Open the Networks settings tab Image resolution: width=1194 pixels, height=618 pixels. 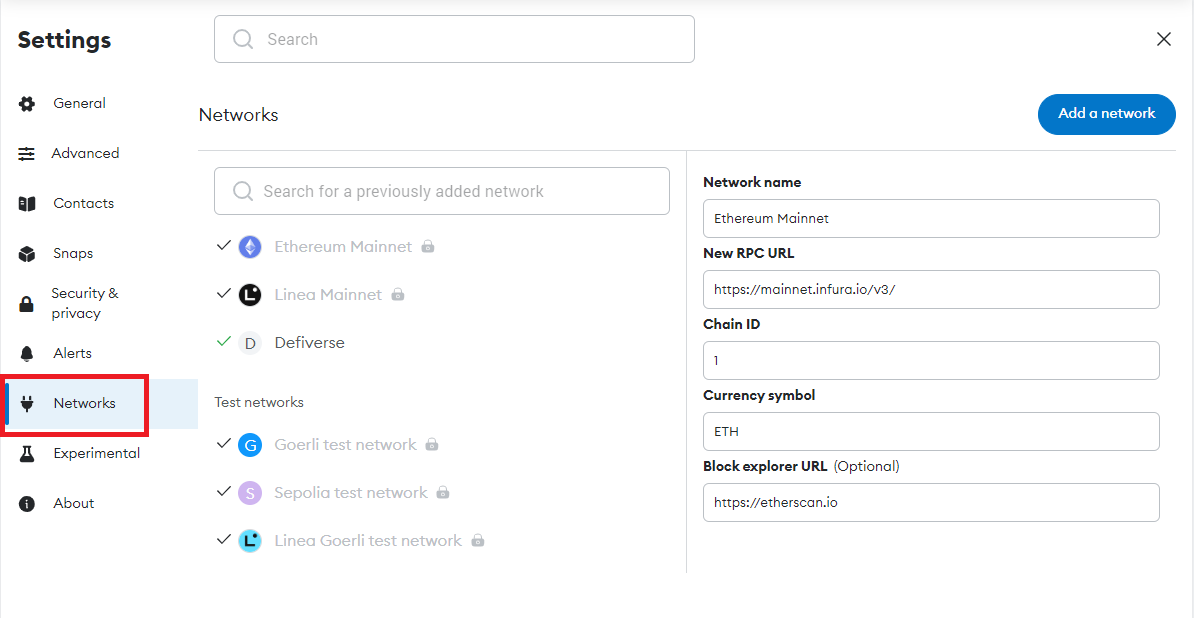pos(84,404)
